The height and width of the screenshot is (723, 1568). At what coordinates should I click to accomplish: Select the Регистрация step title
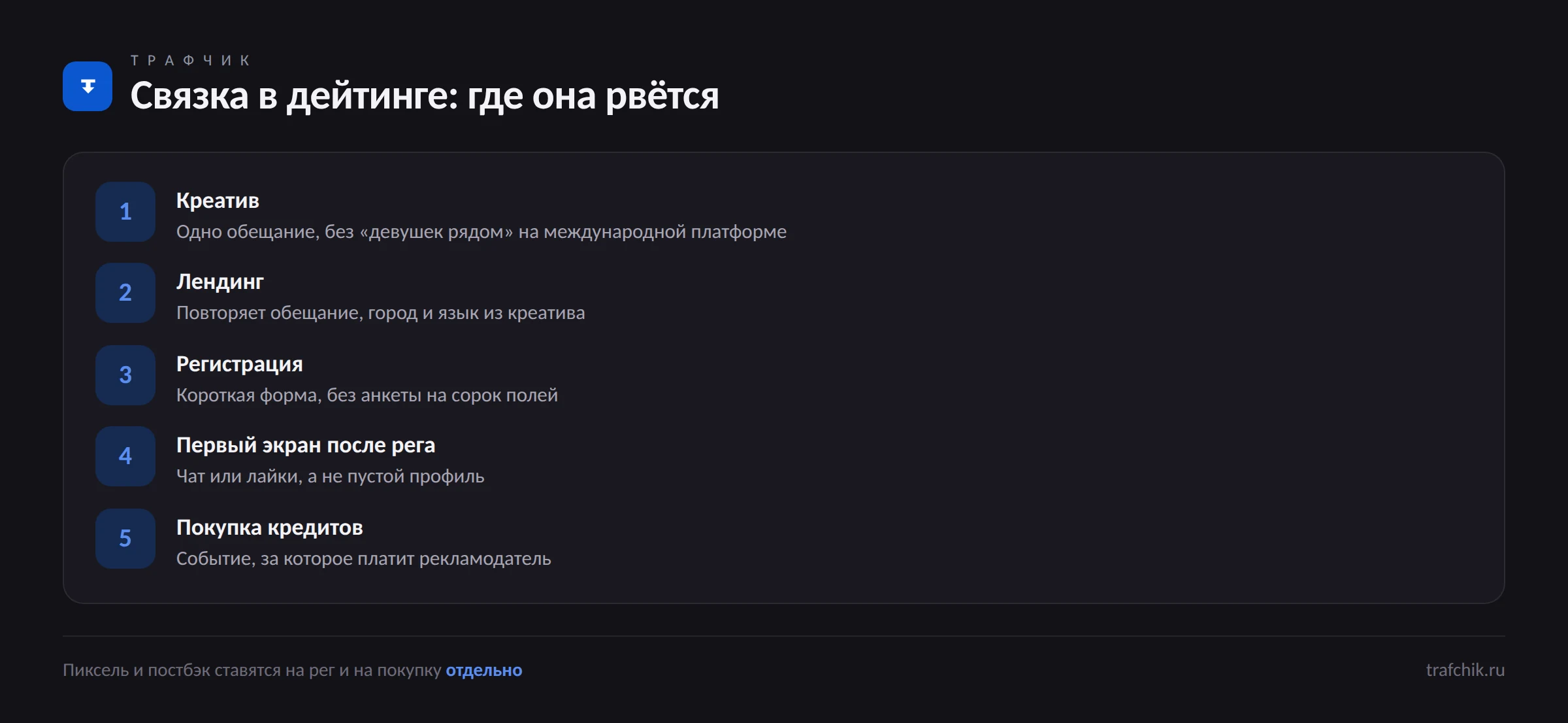pos(240,364)
